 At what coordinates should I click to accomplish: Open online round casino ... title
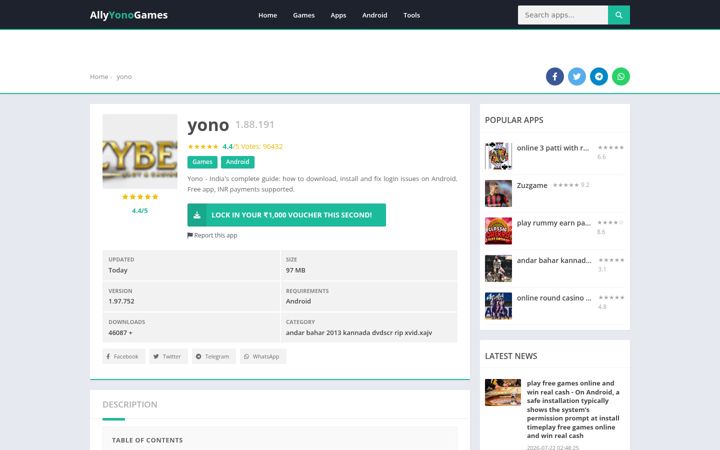pyautogui.click(x=554, y=298)
